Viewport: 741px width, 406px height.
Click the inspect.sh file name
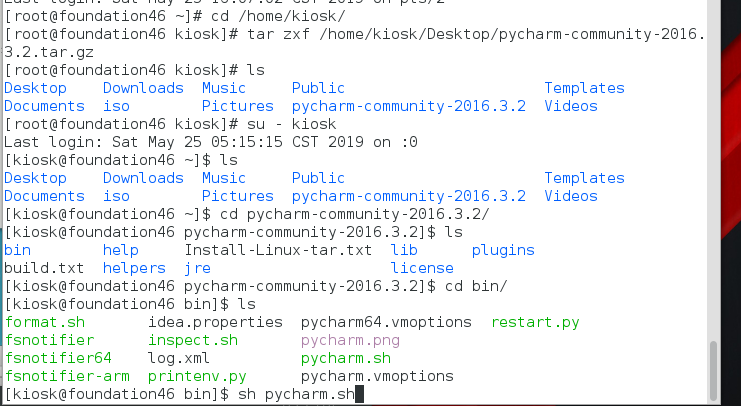(193, 340)
